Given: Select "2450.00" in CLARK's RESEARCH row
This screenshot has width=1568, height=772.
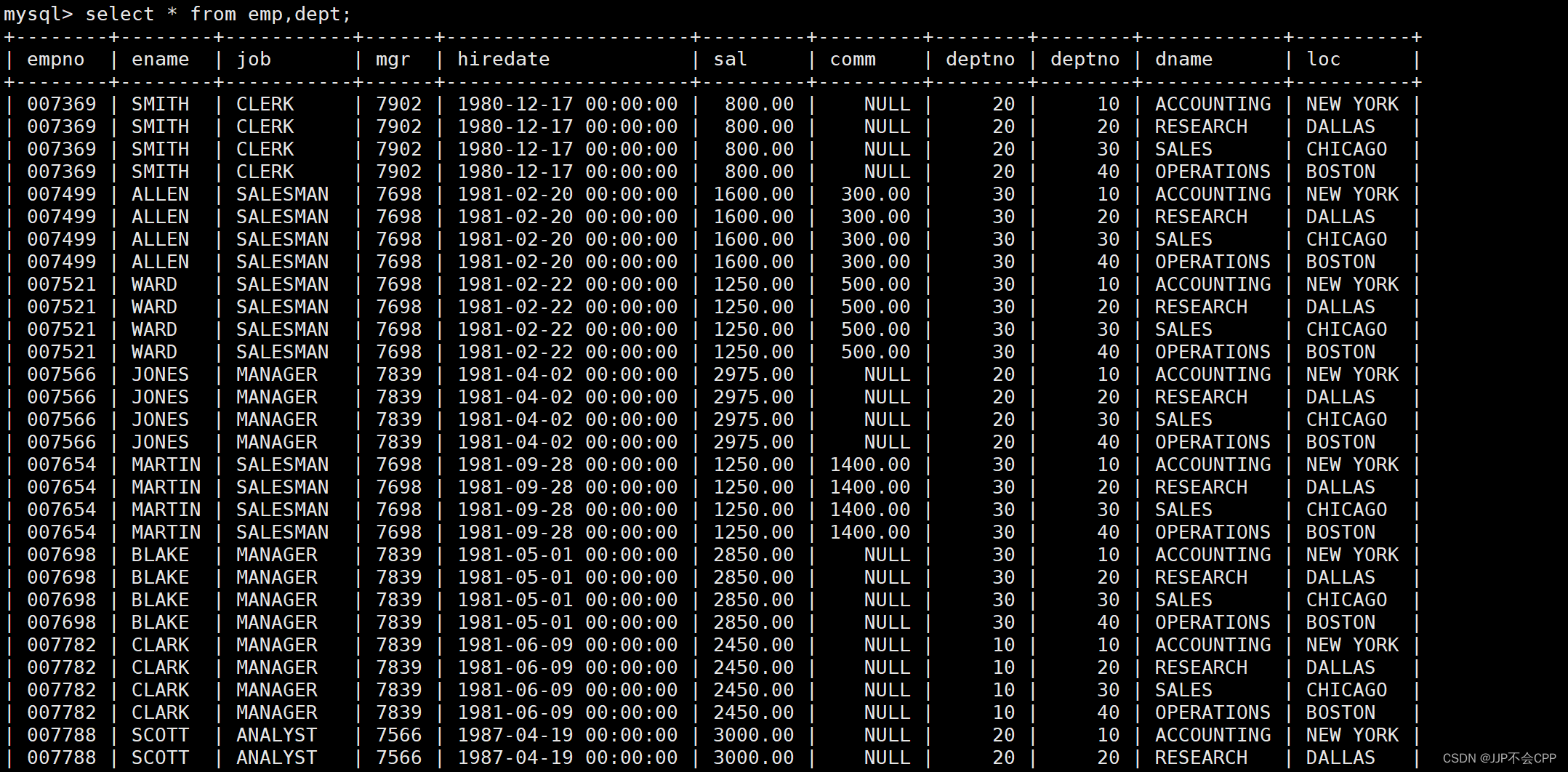Looking at the screenshot, I should click(754, 667).
